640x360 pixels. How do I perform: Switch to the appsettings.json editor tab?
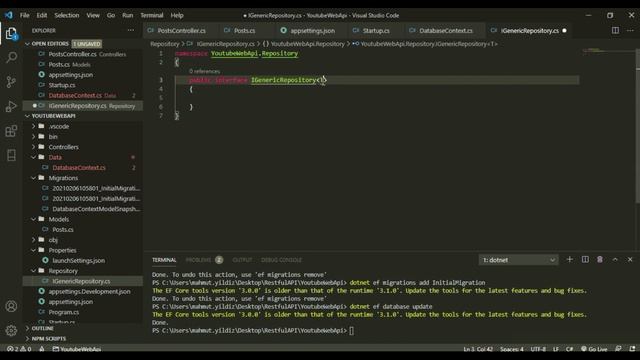(x=312, y=31)
